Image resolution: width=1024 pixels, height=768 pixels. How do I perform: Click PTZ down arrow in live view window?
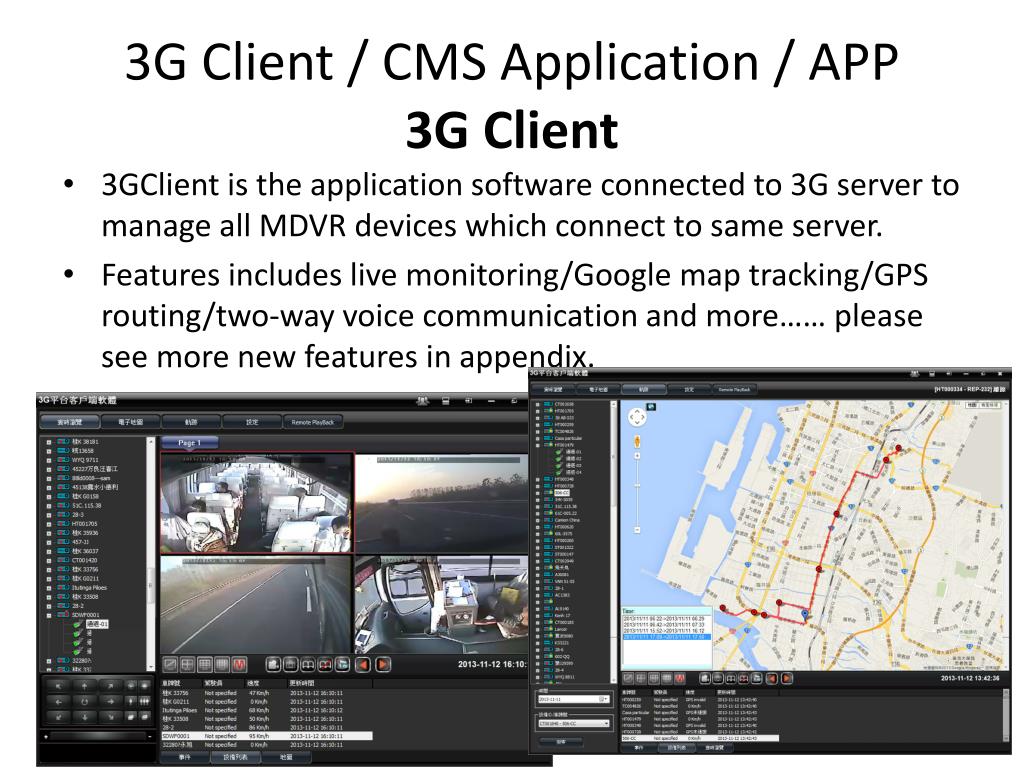(x=84, y=716)
